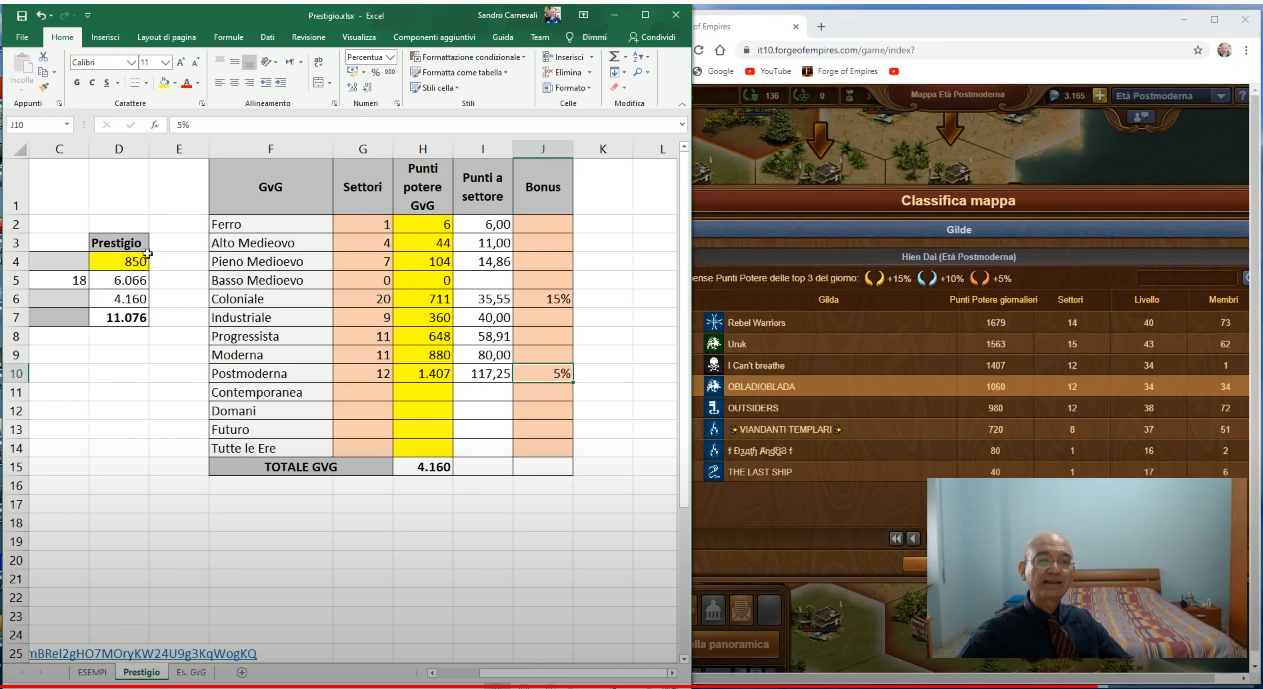Switch to the Inserisci ribbon tab
This screenshot has width=1263, height=689.
(x=105, y=37)
